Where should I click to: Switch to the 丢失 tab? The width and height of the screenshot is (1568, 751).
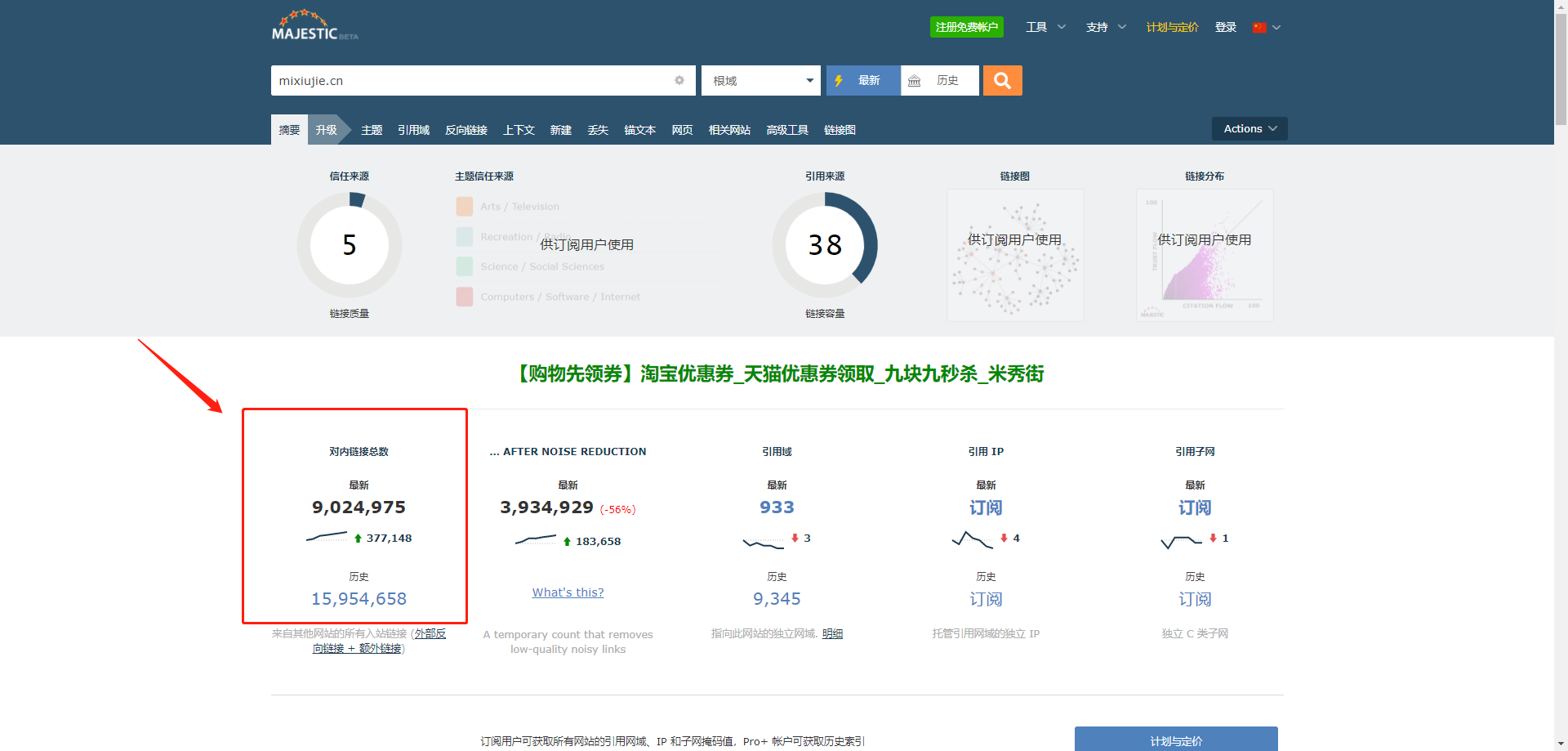point(598,130)
